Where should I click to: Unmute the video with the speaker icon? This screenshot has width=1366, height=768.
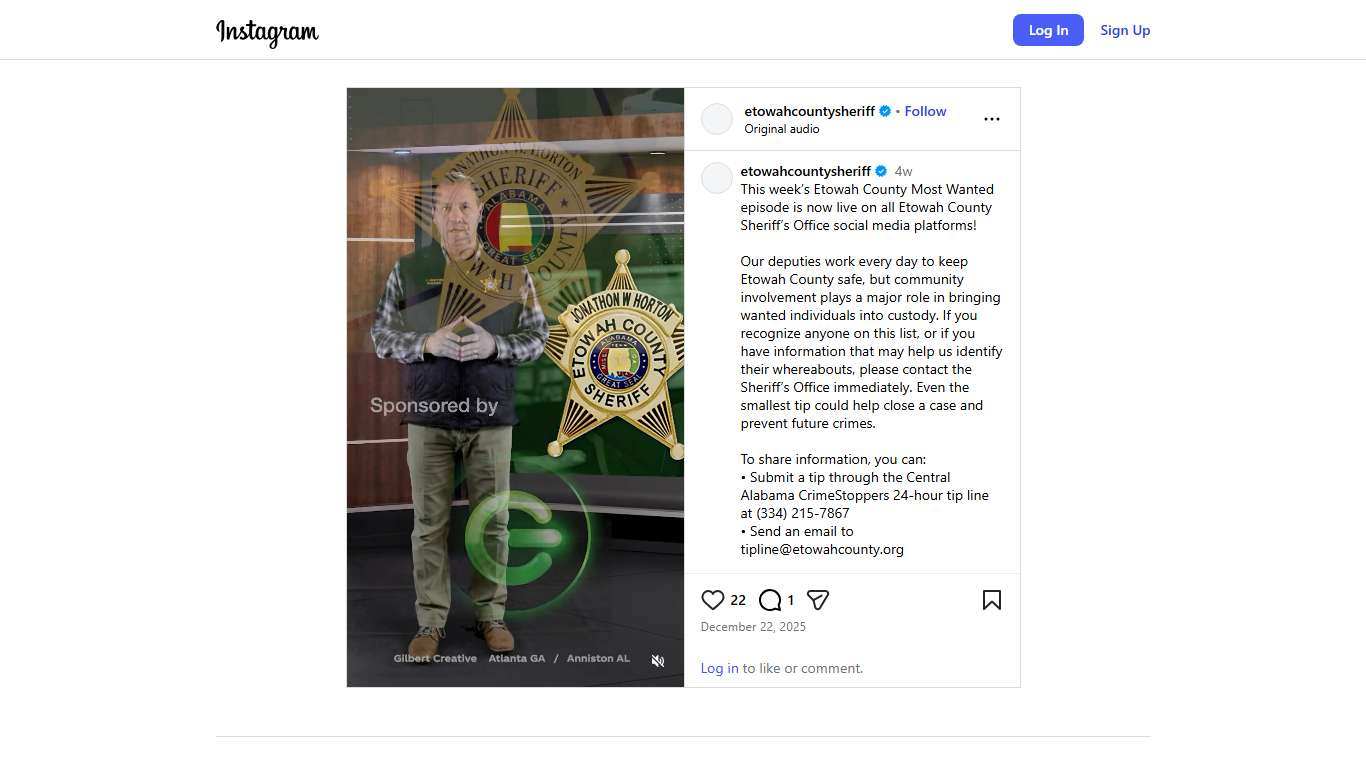click(658, 661)
